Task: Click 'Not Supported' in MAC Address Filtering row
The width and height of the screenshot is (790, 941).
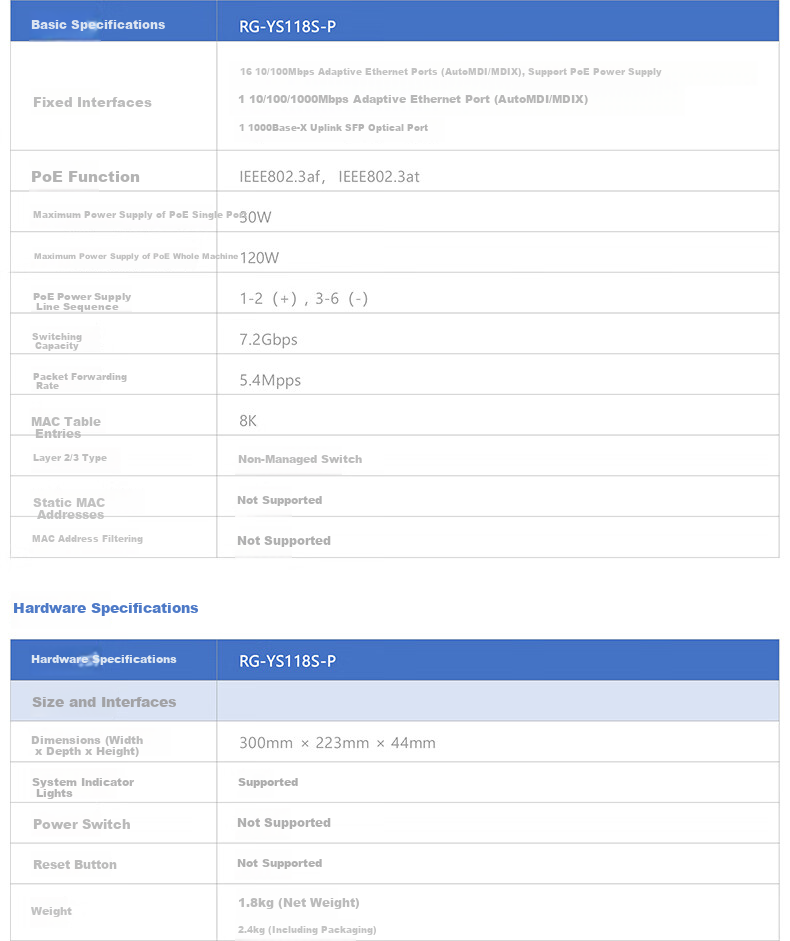Action: pos(284,541)
